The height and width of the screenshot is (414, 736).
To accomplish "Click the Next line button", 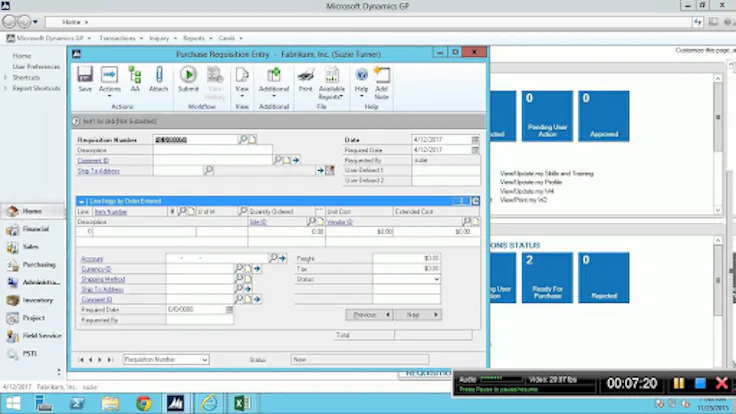I will [418, 314].
